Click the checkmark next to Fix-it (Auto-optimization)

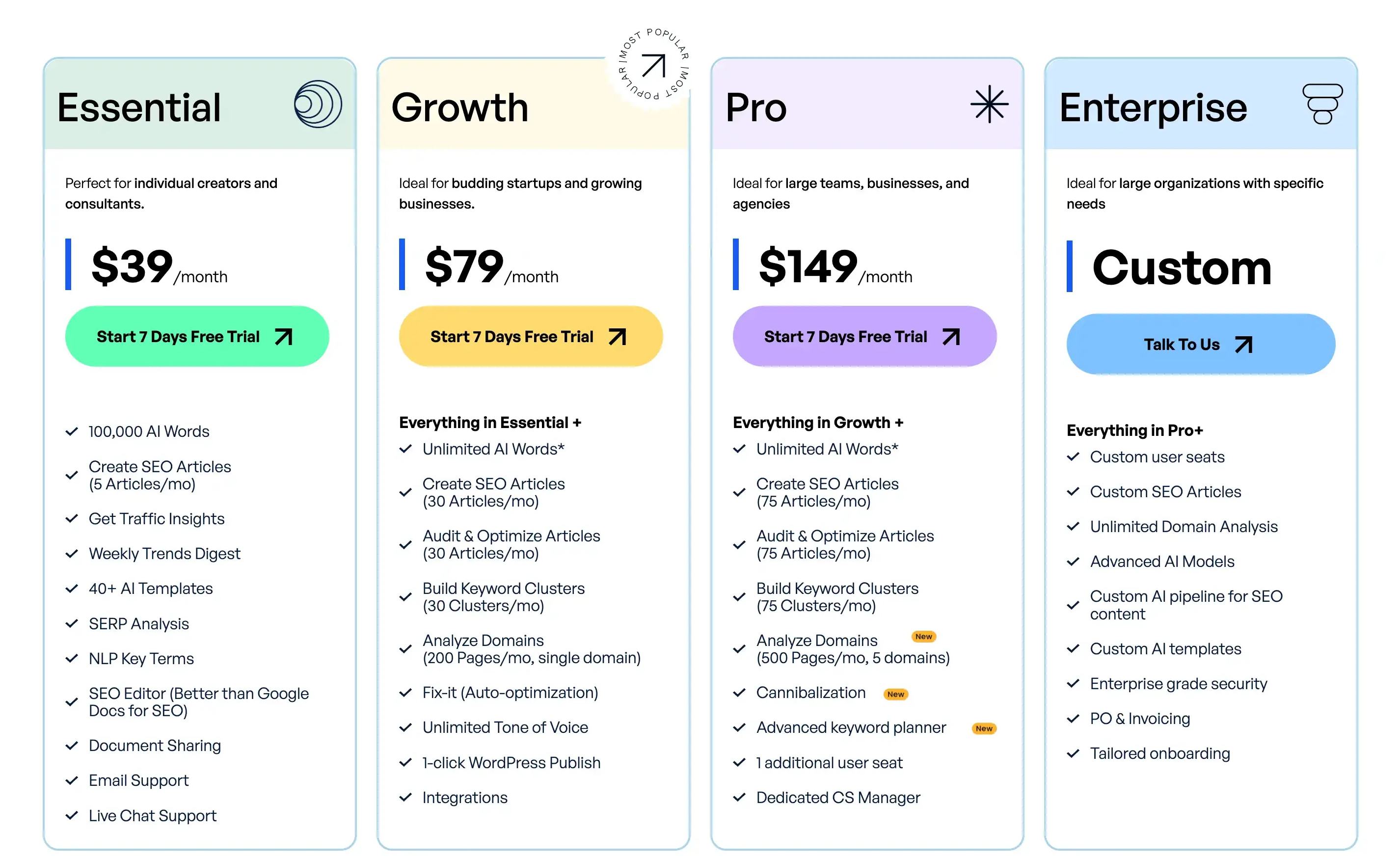[405, 693]
